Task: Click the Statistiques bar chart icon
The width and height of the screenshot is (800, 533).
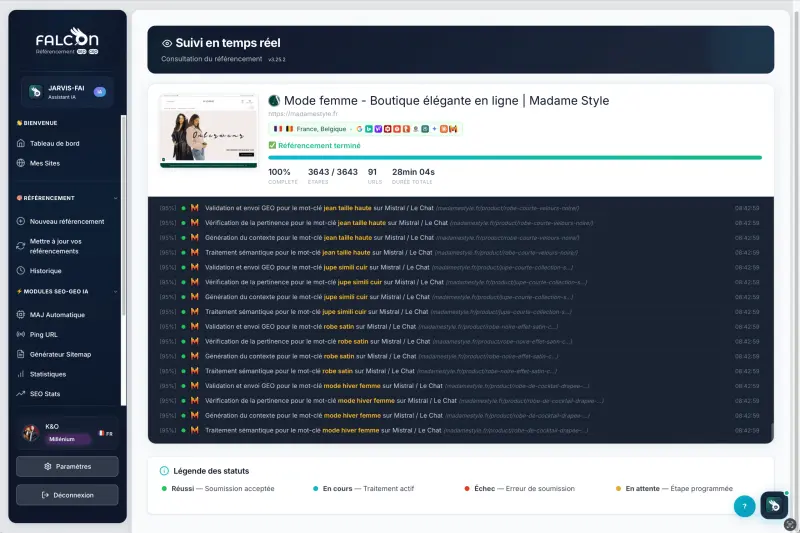Action: [21, 374]
